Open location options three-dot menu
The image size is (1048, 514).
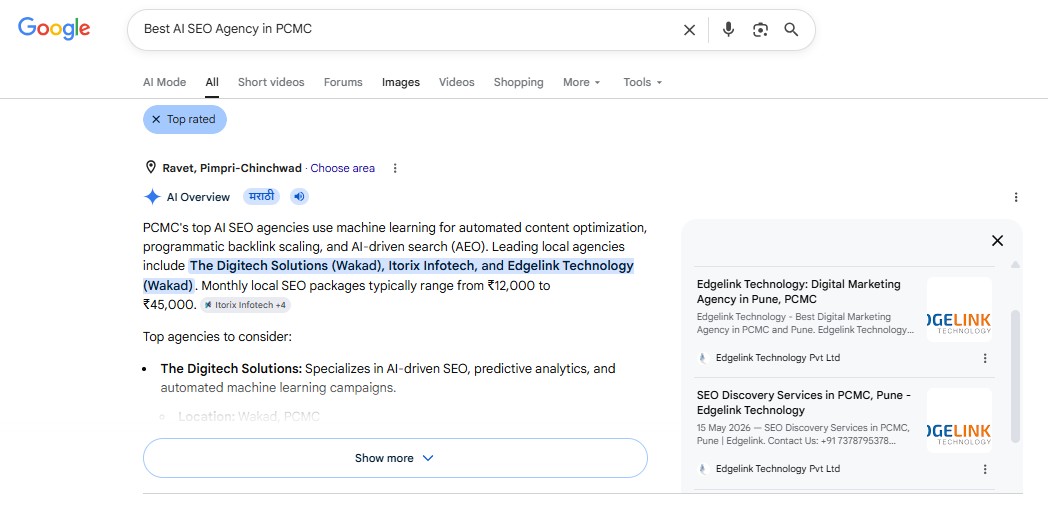pyautogui.click(x=395, y=168)
